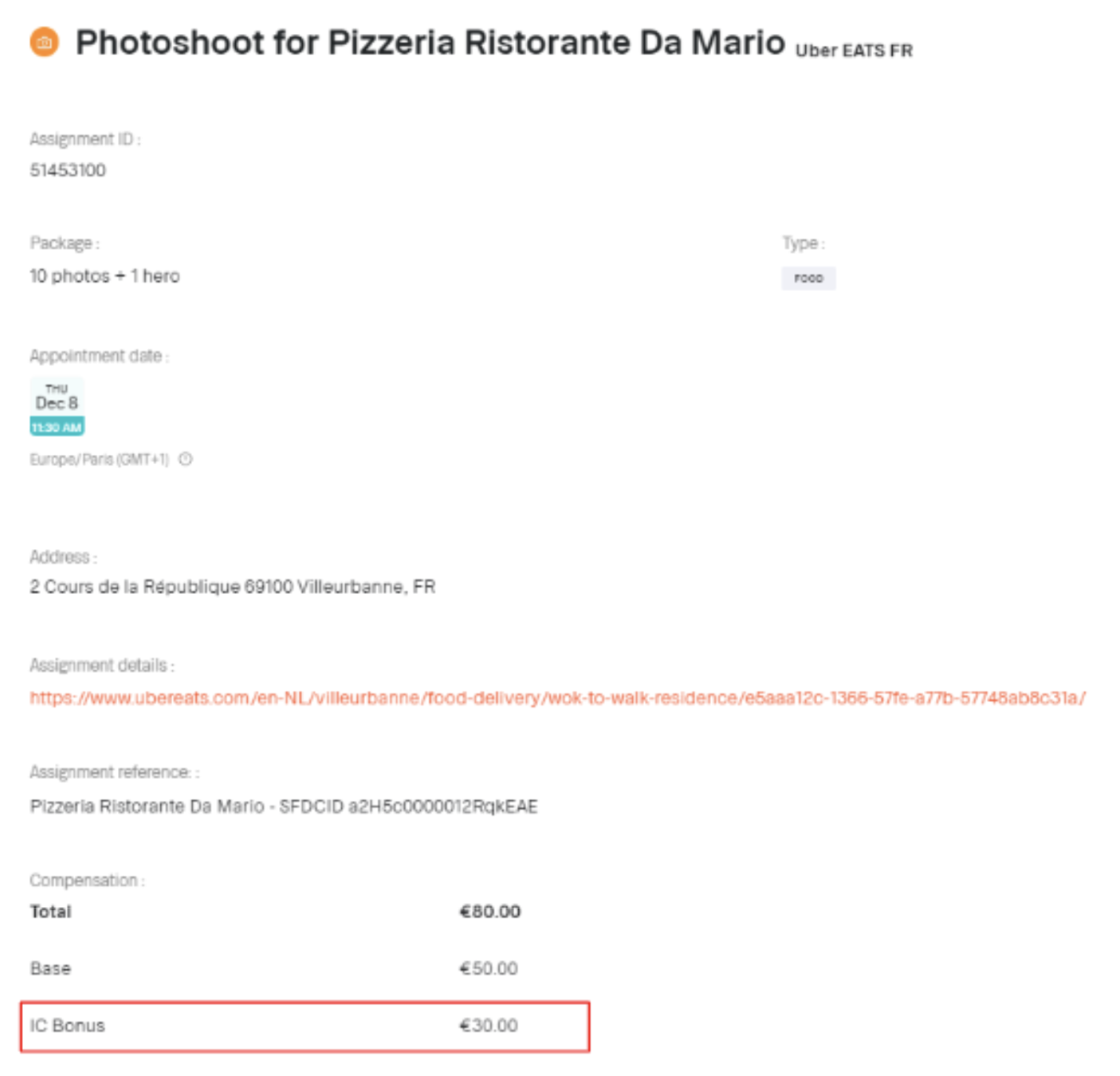Click the assignment ID 51453100
The image size is (1120, 1076).
pyautogui.click(x=68, y=170)
